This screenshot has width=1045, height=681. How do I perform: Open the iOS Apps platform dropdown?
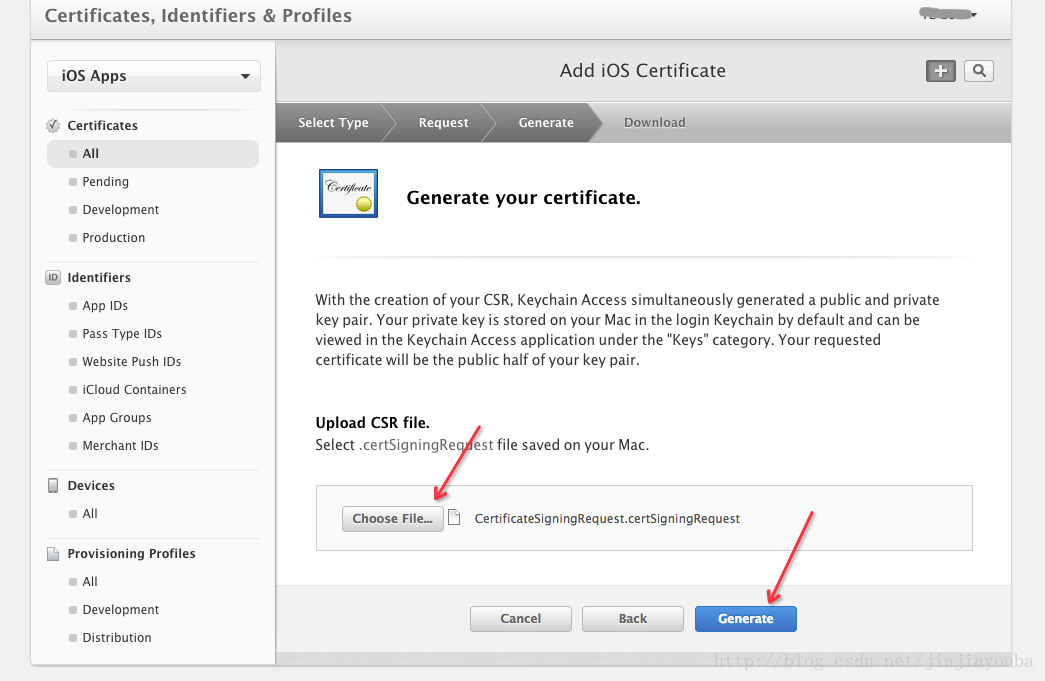(x=154, y=76)
